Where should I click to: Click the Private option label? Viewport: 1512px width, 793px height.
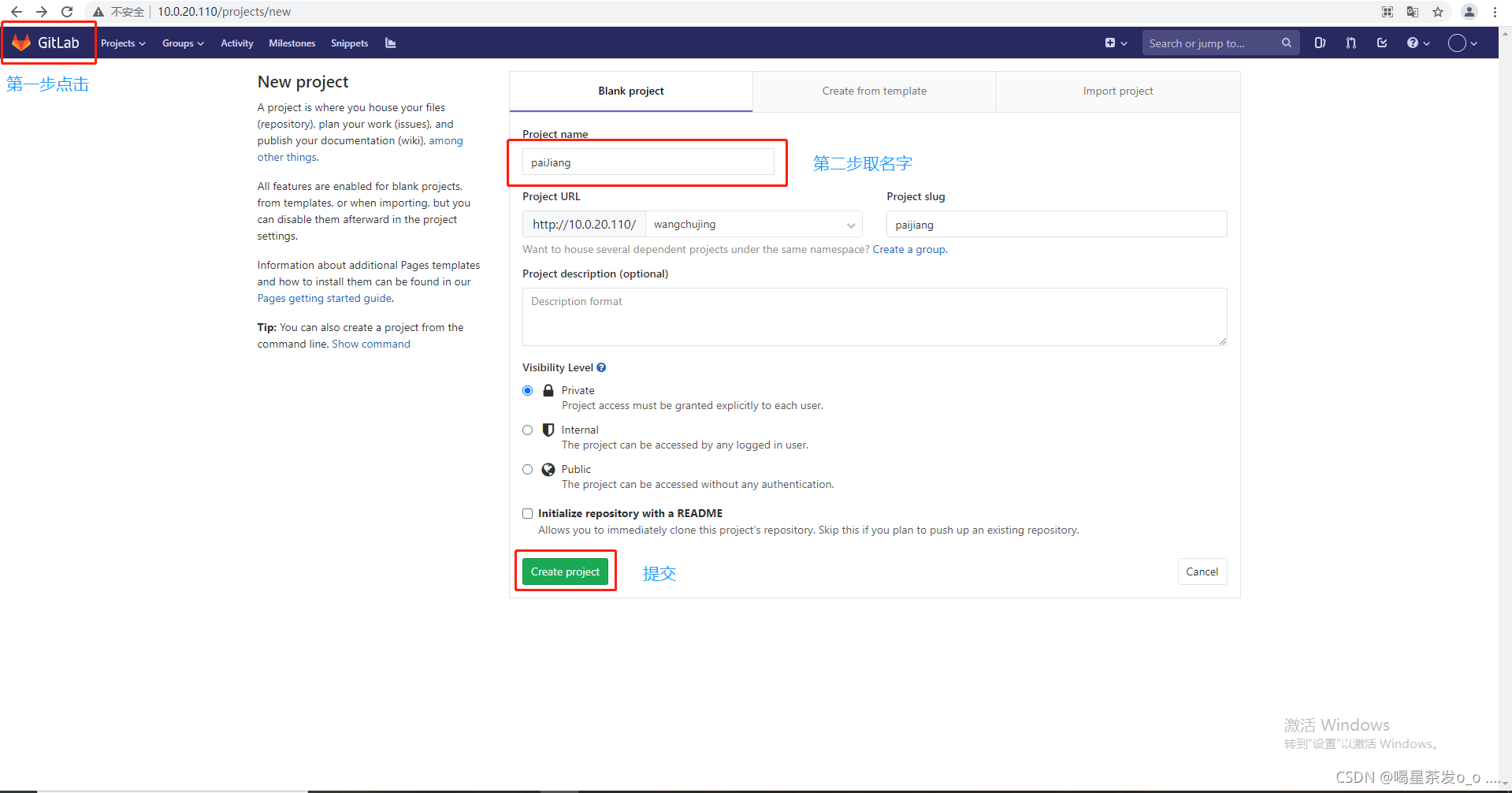tap(578, 390)
